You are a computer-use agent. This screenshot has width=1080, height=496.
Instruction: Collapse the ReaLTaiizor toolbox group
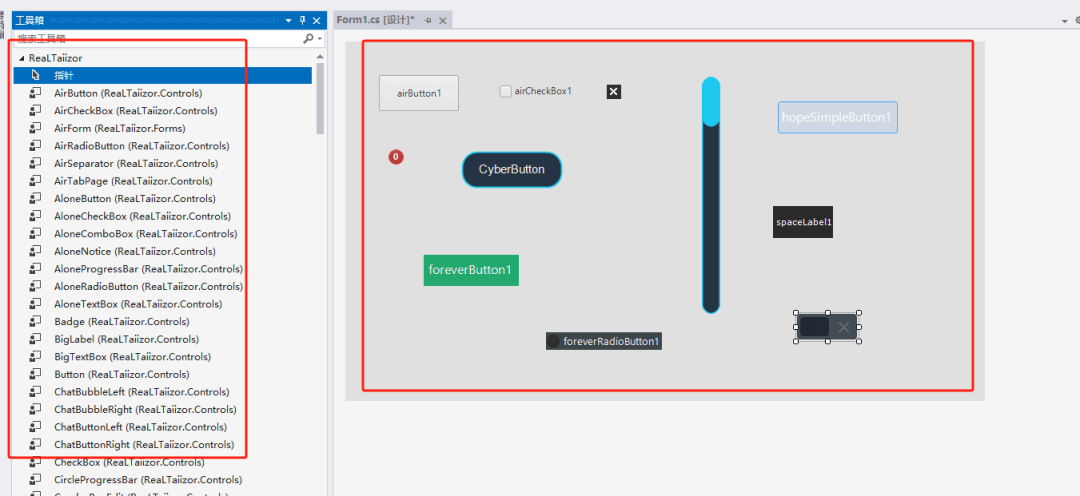pos(20,59)
